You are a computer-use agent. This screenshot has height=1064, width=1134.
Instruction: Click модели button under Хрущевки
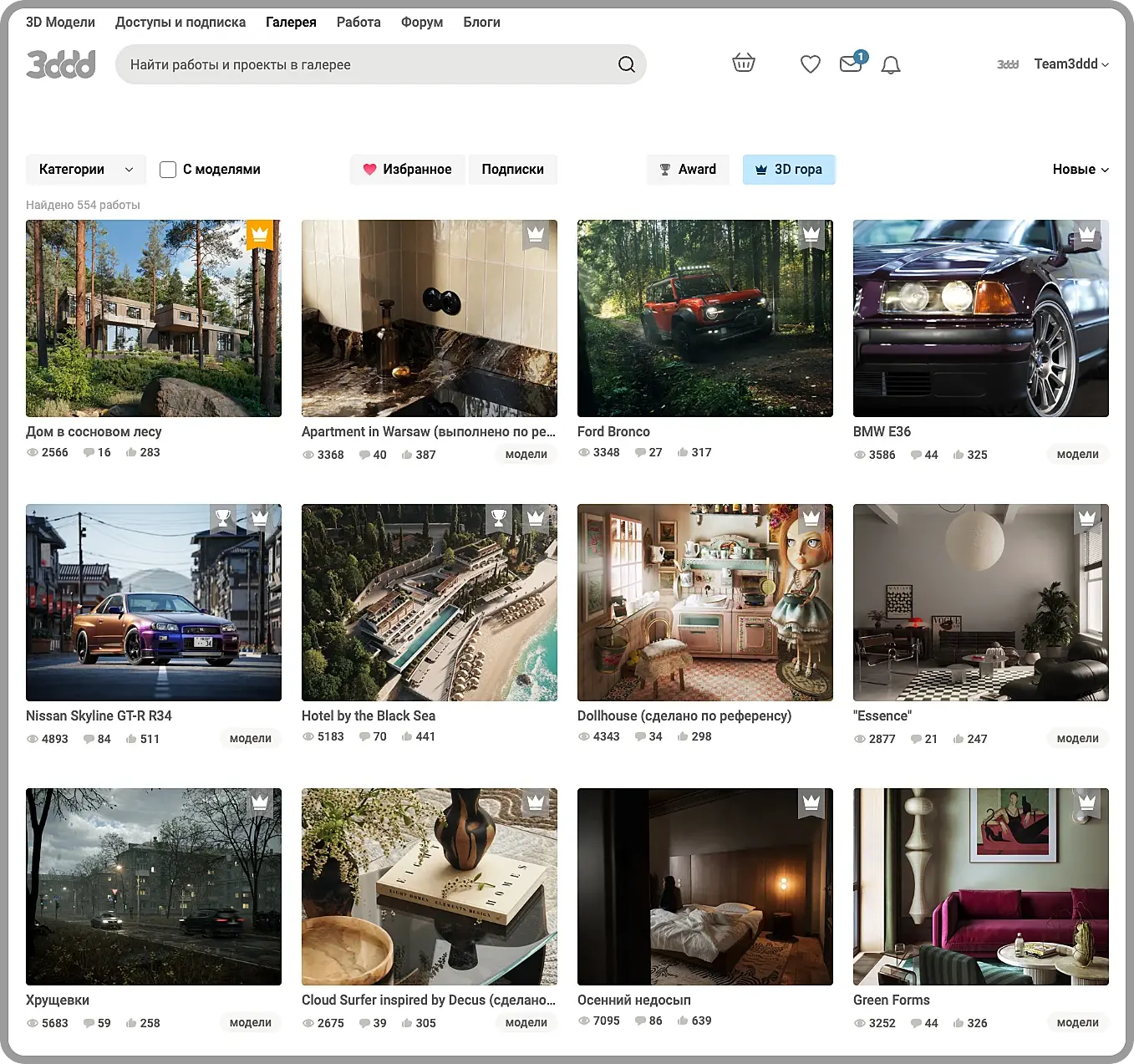(251, 1023)
